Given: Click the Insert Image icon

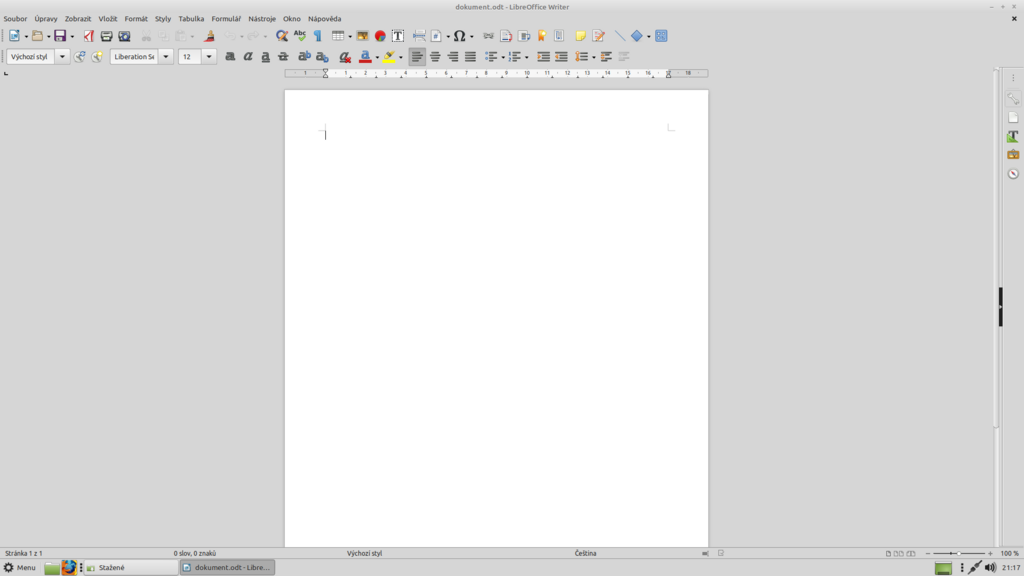Looking at the screenshot, I should [362, 36].
